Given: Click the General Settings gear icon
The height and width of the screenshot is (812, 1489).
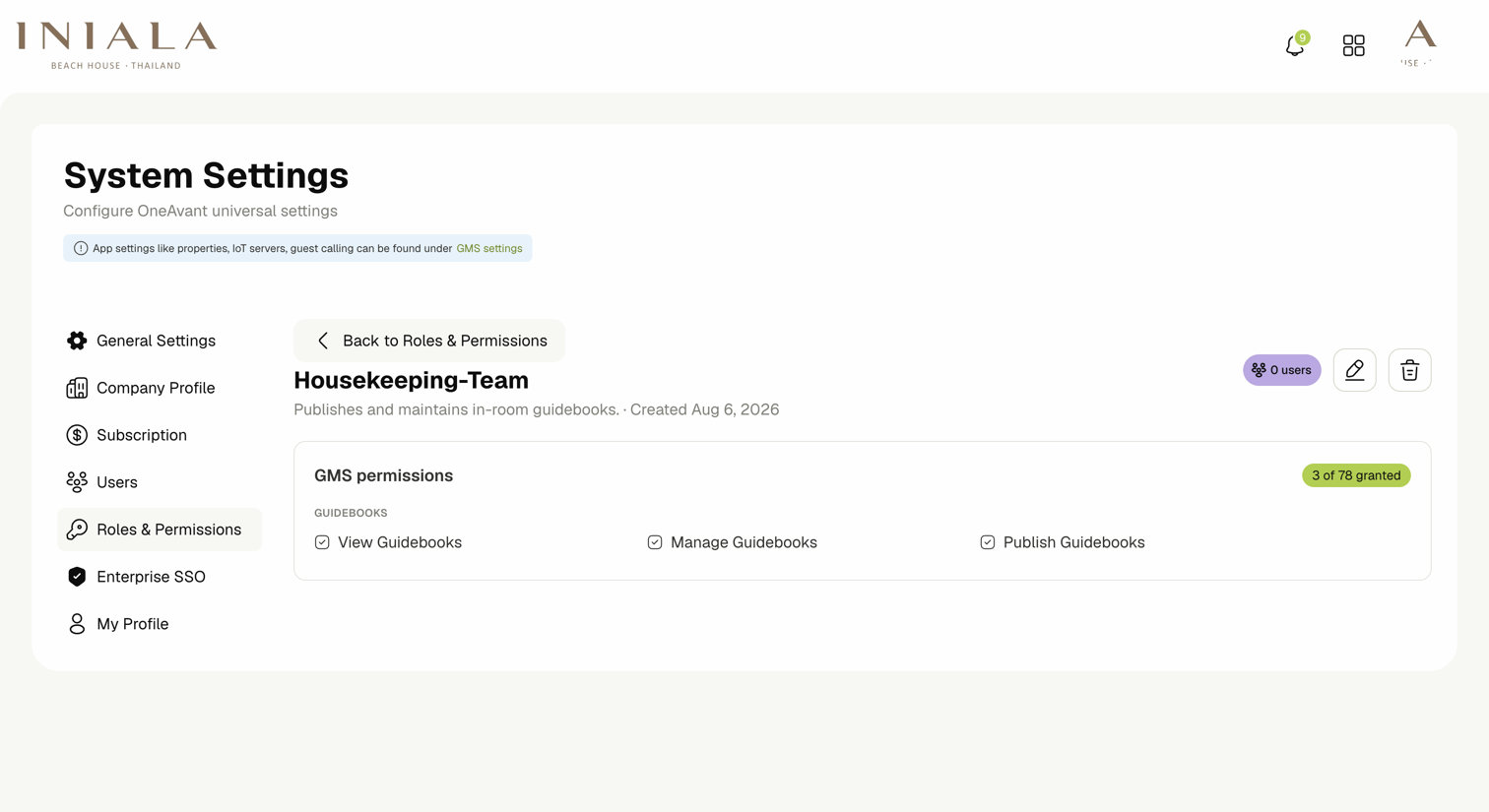Looking at the screenshot, I should (x=77, y=341).
